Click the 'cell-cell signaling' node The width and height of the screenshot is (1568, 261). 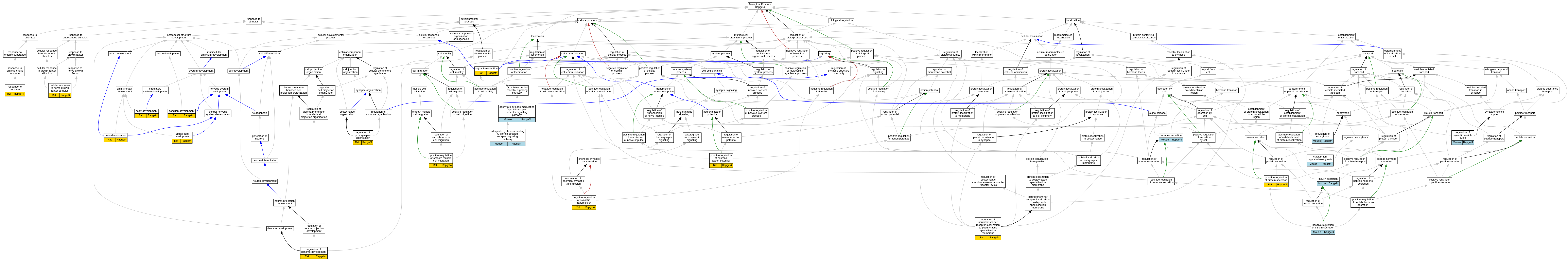tap(712, 71)
